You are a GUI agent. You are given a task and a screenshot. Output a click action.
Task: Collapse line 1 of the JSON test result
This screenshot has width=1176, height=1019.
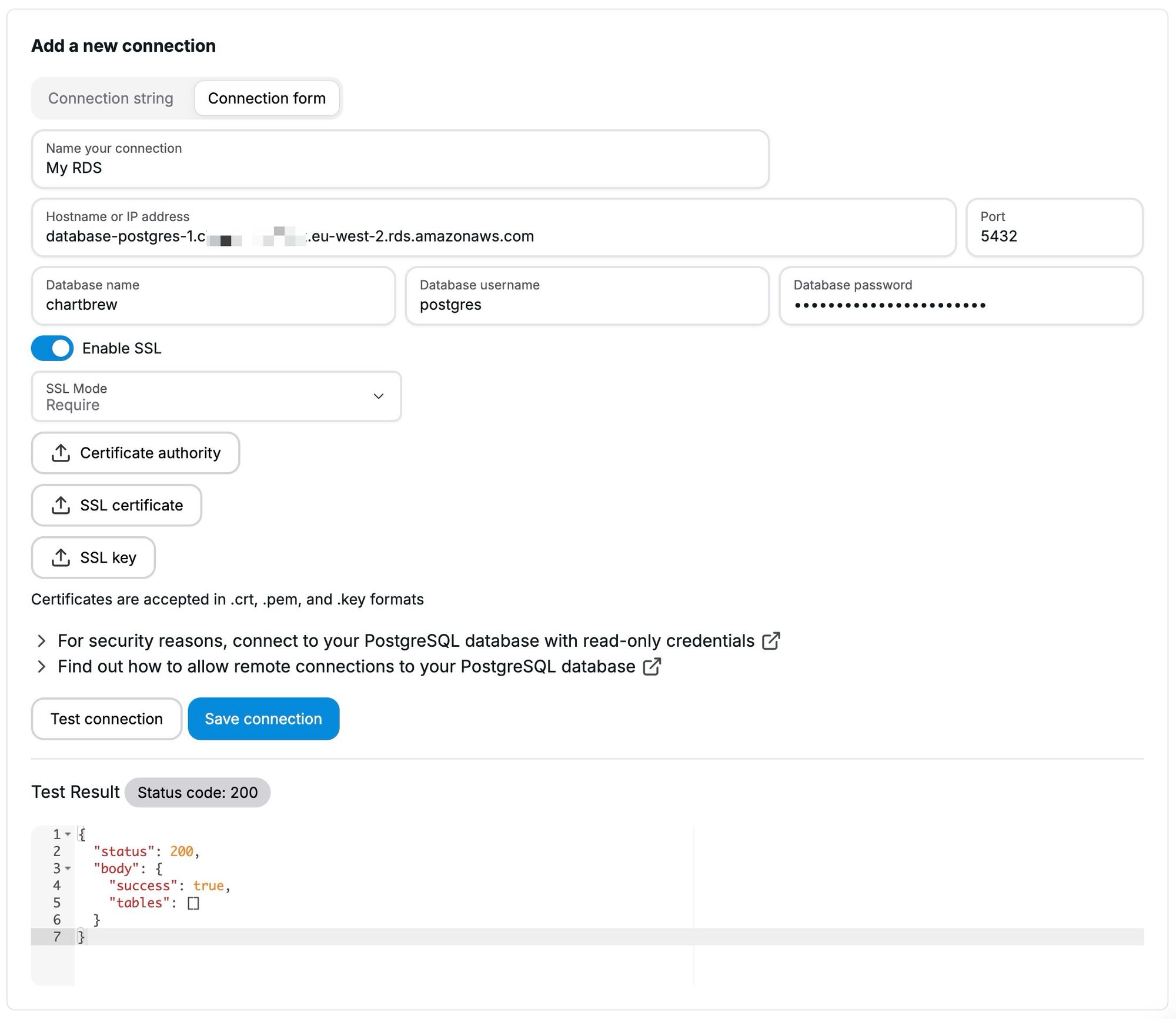[69, 834]
